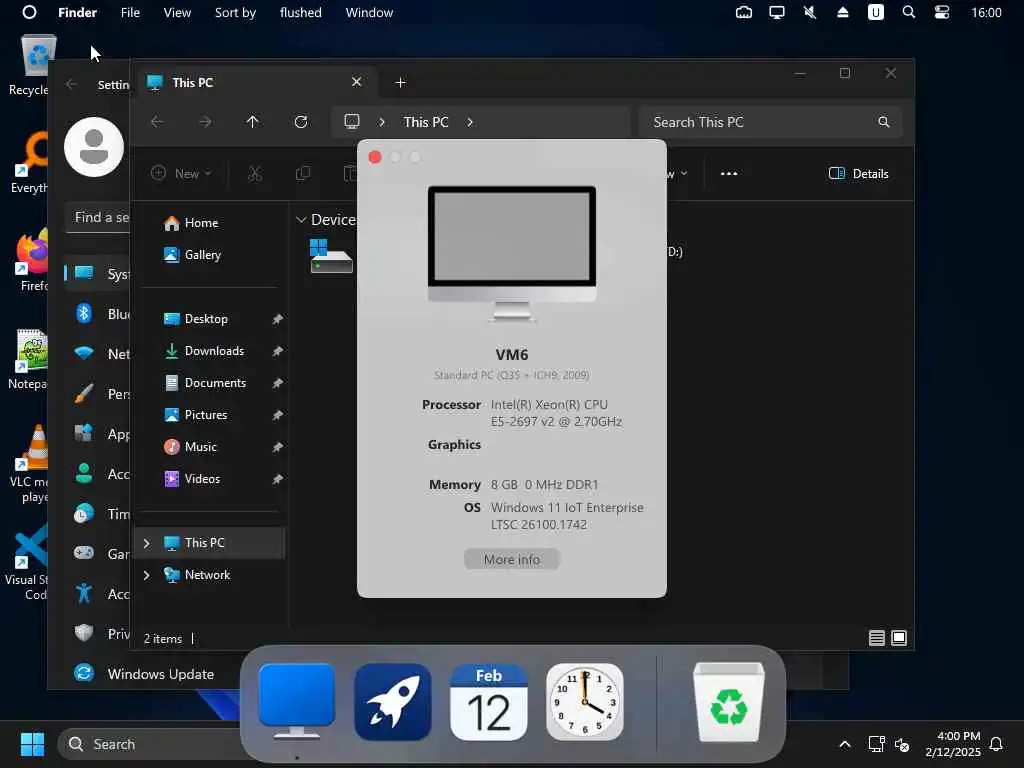This screenshot has width=1024, height=768.
Task: Click the PC icon in address bar
Action: tap(352, 122)
